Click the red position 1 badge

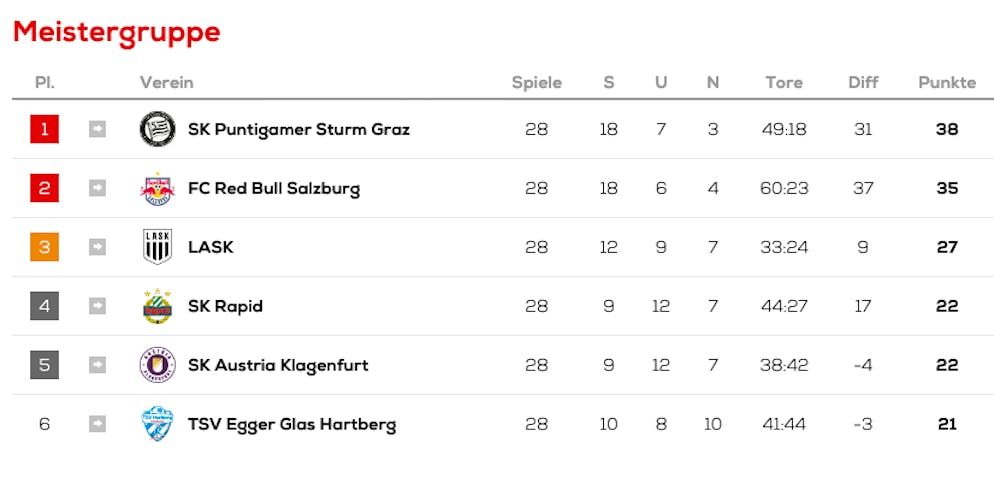pos(45,129)
